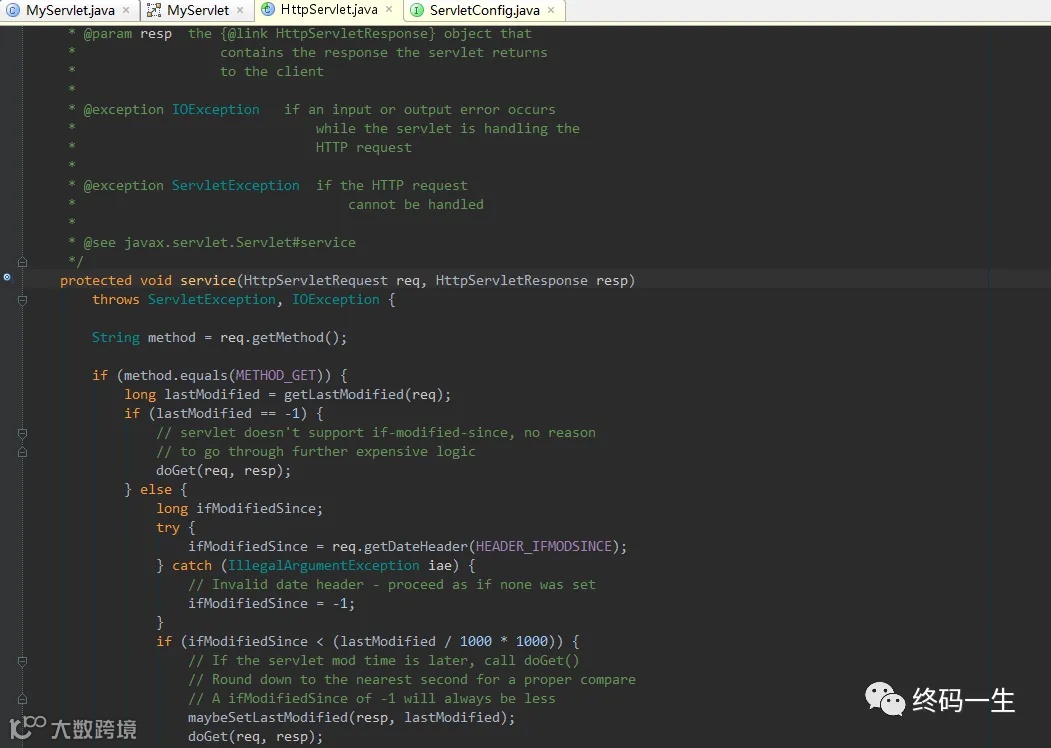Click fold end marker beside 'to go through further'
The height and width of the screenshot is (748, 1051).
coord(22,452)
